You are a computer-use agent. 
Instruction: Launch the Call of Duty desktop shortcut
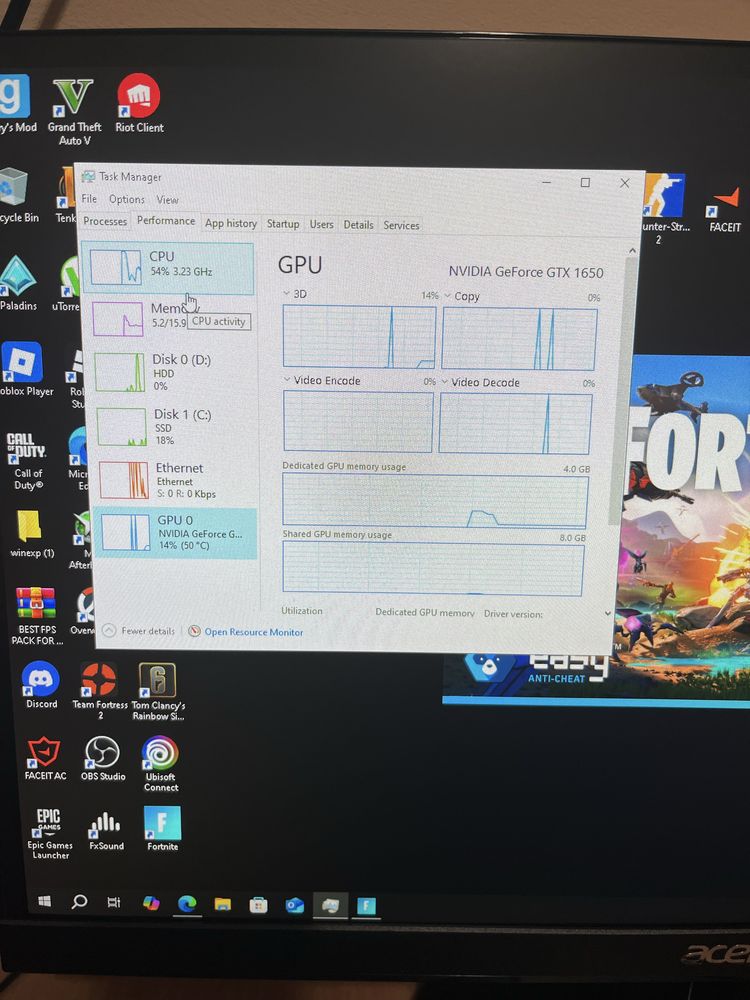(27, 460)
